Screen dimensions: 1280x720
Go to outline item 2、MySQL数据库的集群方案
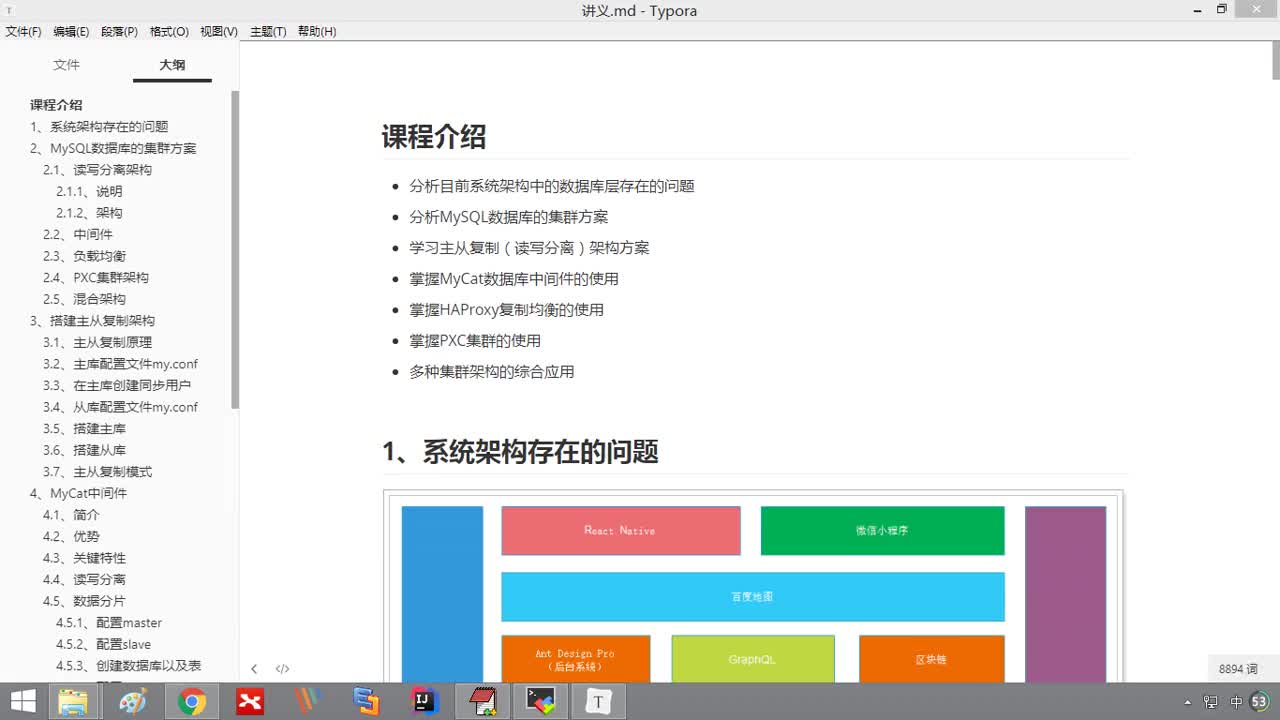113,148
